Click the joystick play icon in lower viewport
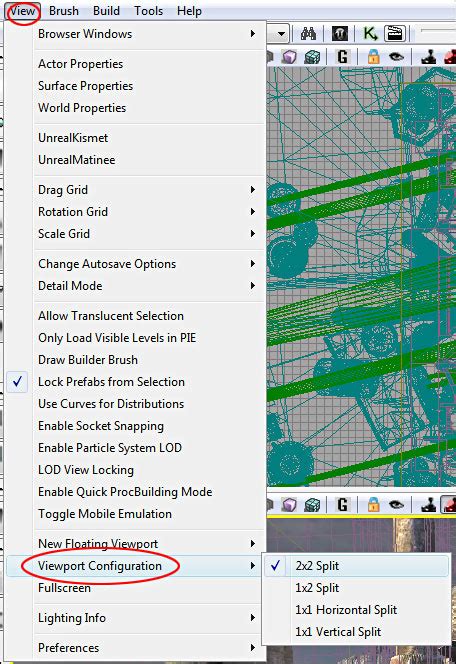The image size is (456, 664). [x=428, y=505]
